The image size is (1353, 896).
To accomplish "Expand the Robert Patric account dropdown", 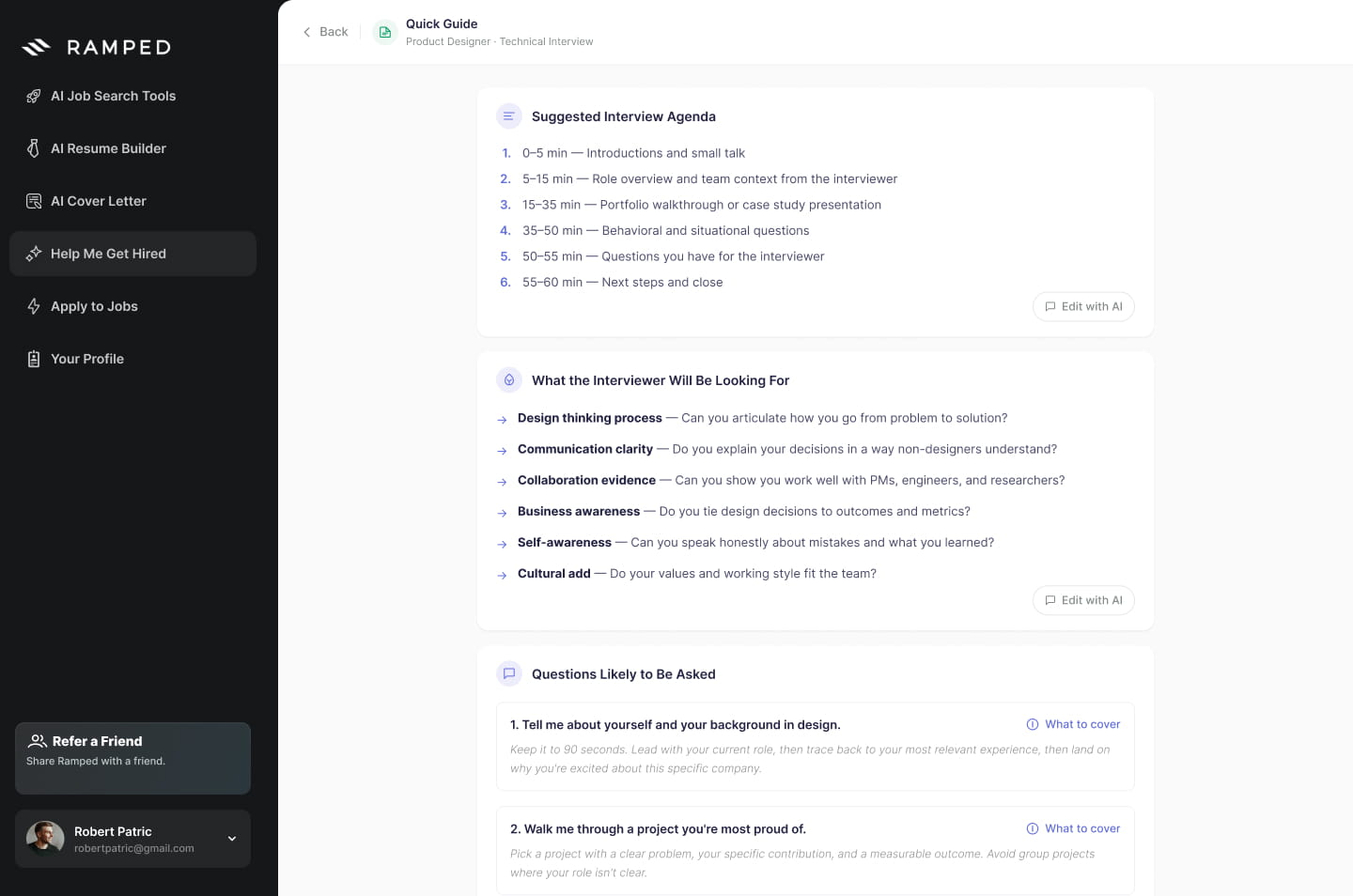I will [x=232, y=839].
